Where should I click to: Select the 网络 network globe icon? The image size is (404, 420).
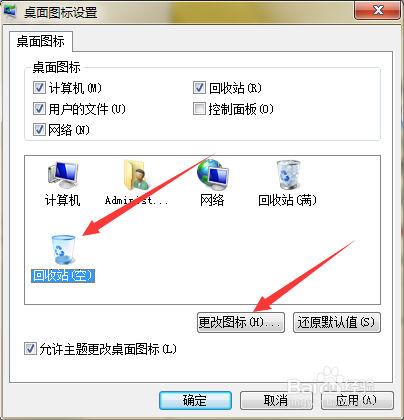[212, 174]
